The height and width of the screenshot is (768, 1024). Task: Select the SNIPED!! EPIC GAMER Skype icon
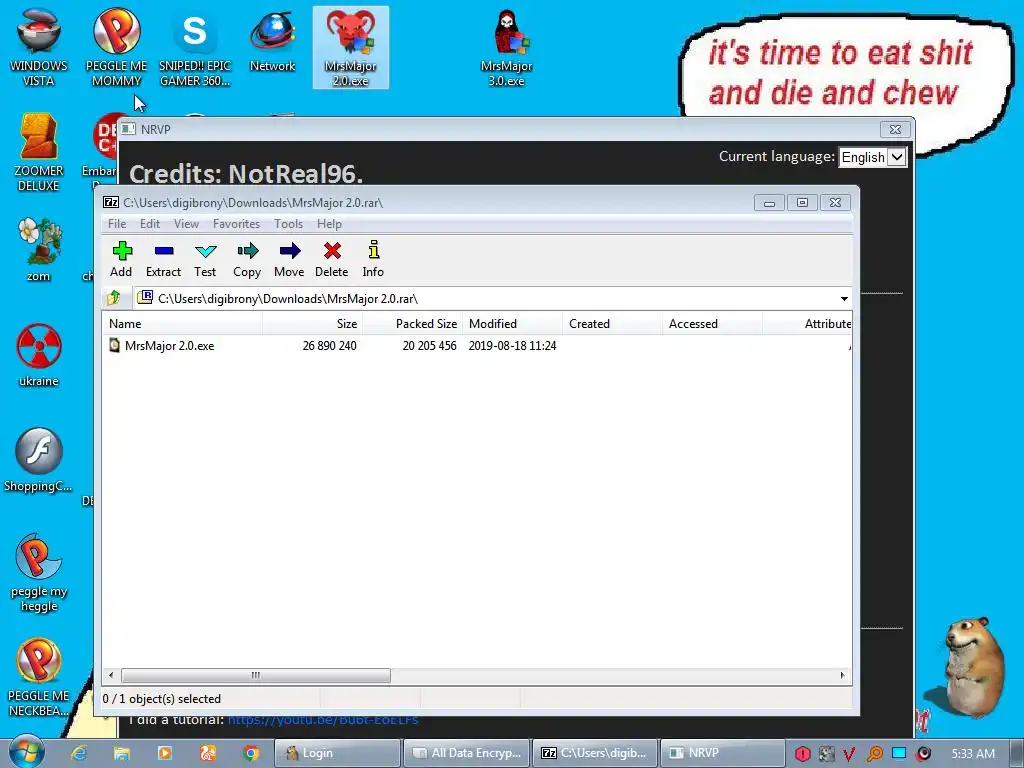[195, 47]
